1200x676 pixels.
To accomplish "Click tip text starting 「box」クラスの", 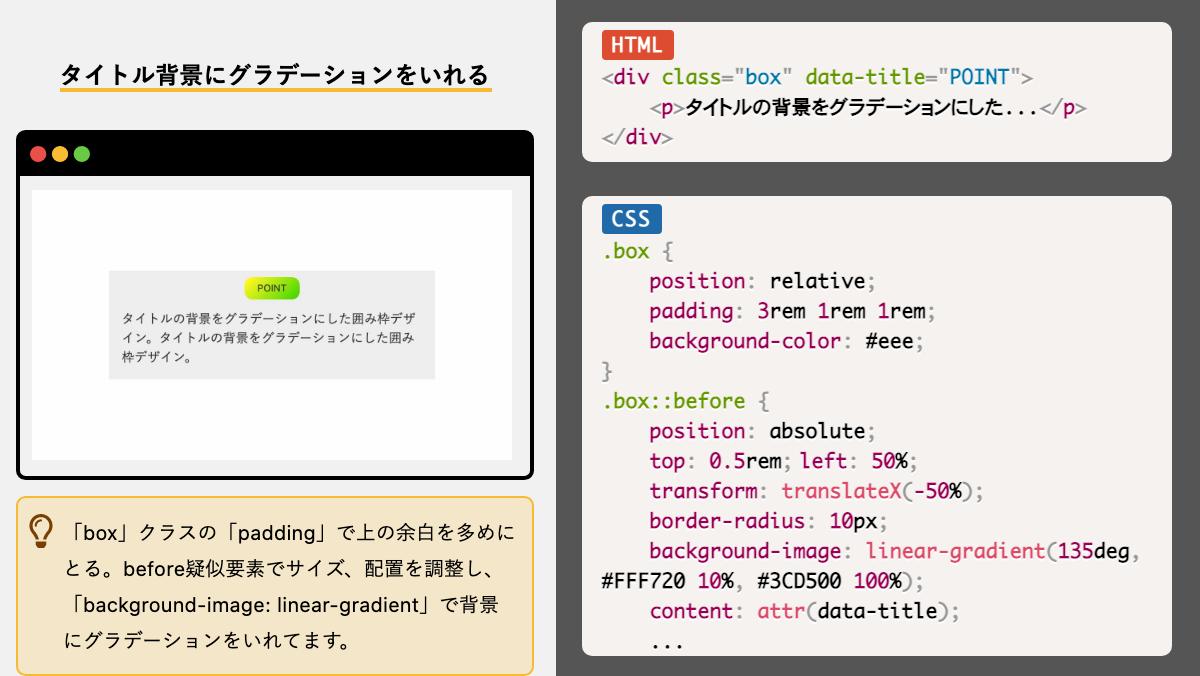I will coord(290,533).
